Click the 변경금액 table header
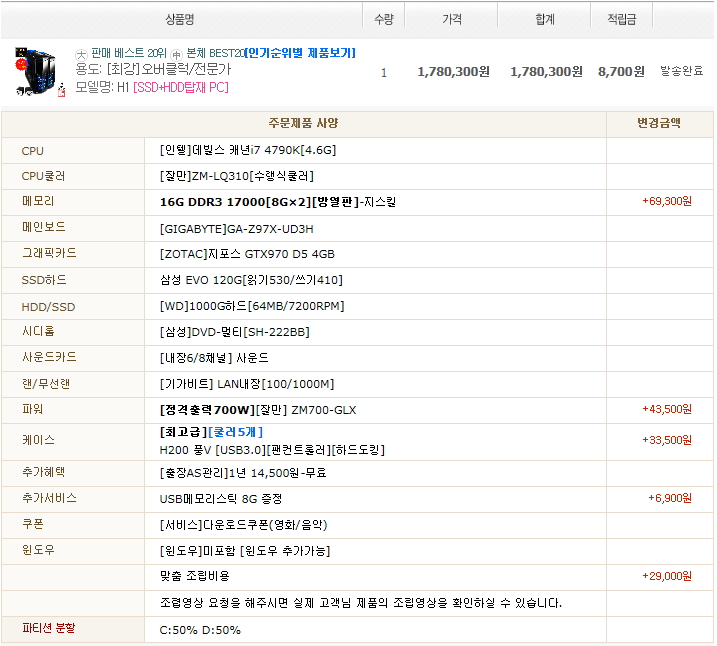 (659, 123)
